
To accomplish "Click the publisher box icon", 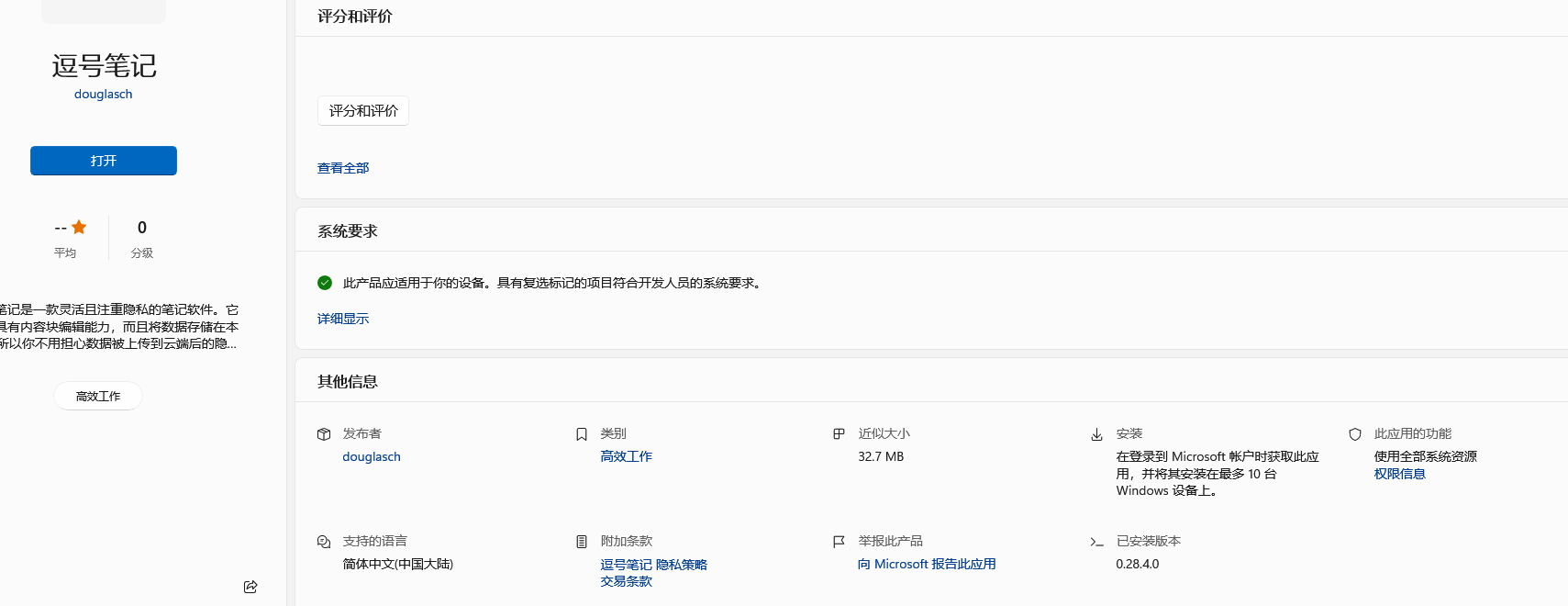I will 324,434.
